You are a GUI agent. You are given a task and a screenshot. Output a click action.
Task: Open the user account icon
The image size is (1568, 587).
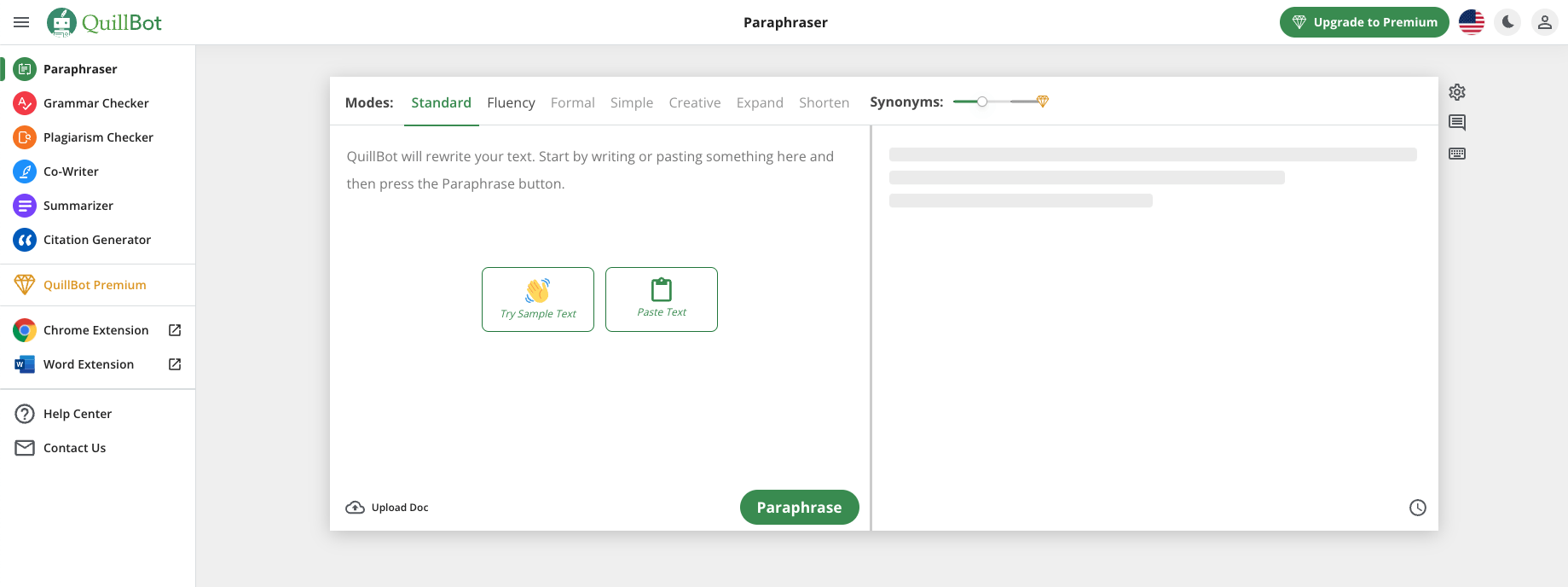click(x=1545, y=22)
